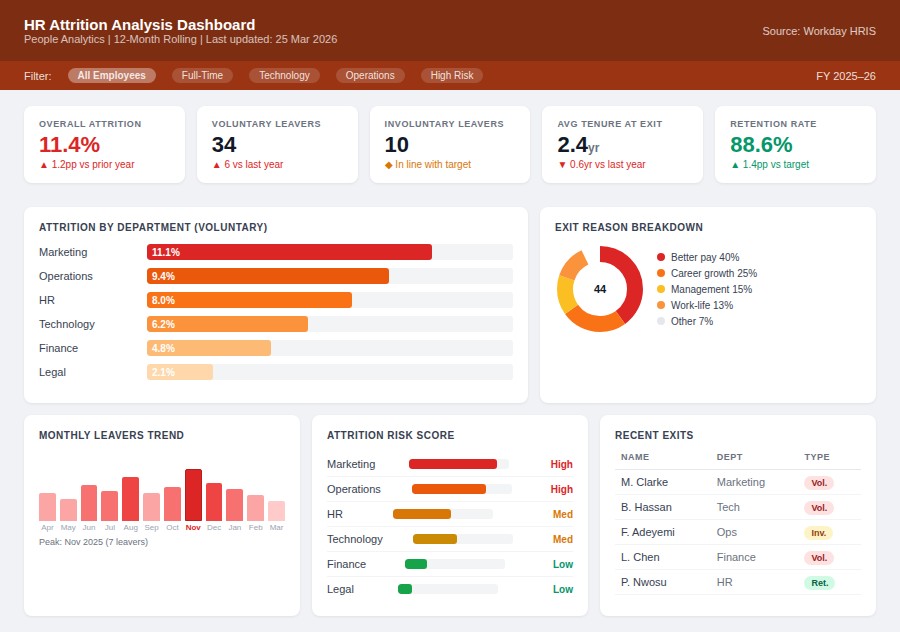Switch to Operations filter chip

[370, 75]
